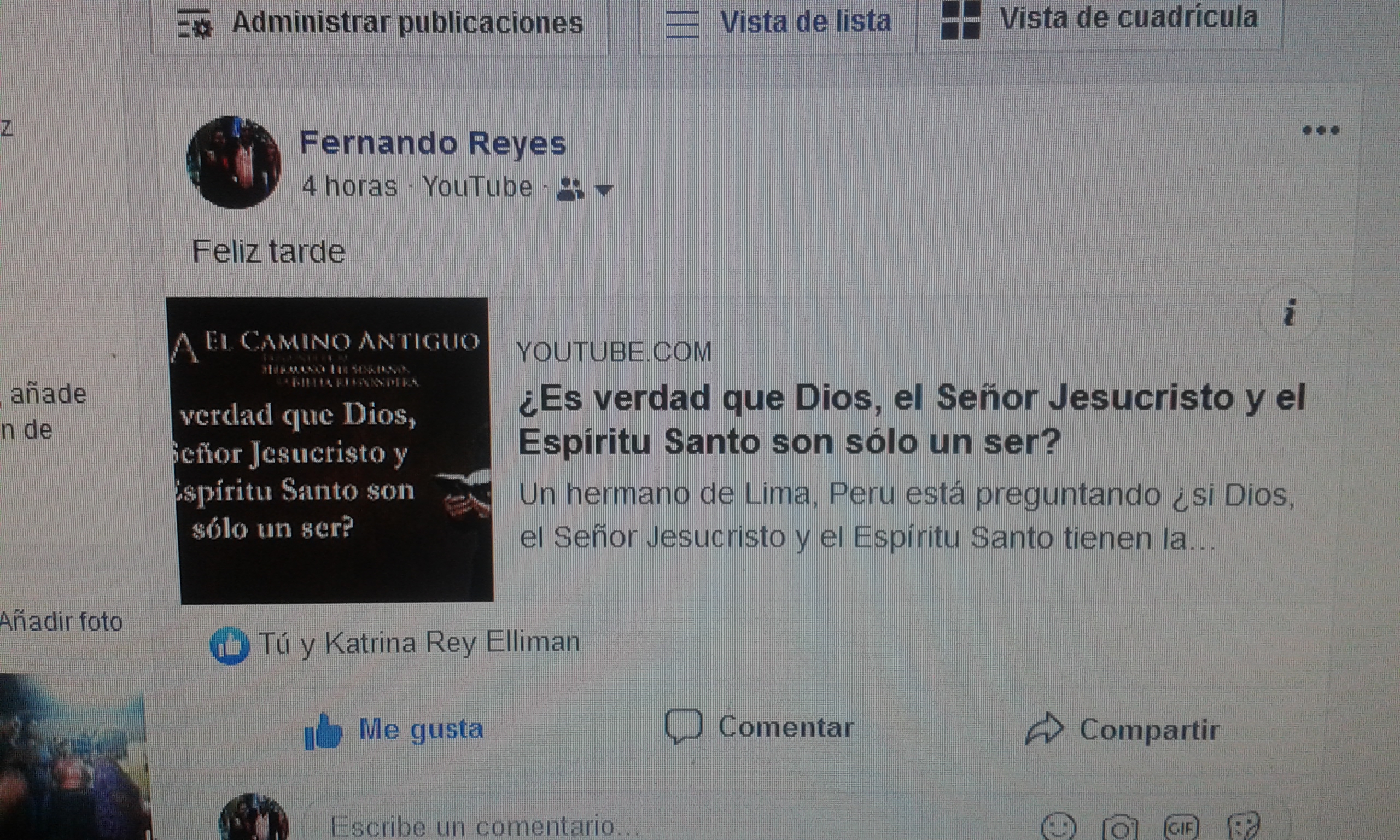1400x840 pixels.
Task: Open the sticker picker icon
Action: [x=1244, y=827]
